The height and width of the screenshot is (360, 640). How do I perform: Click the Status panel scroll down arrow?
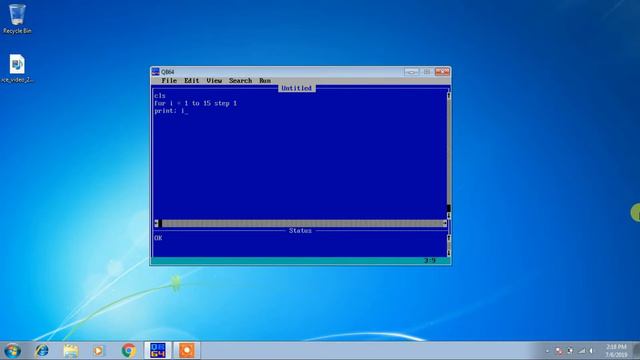pyautogui.click(x=449, y=253)
